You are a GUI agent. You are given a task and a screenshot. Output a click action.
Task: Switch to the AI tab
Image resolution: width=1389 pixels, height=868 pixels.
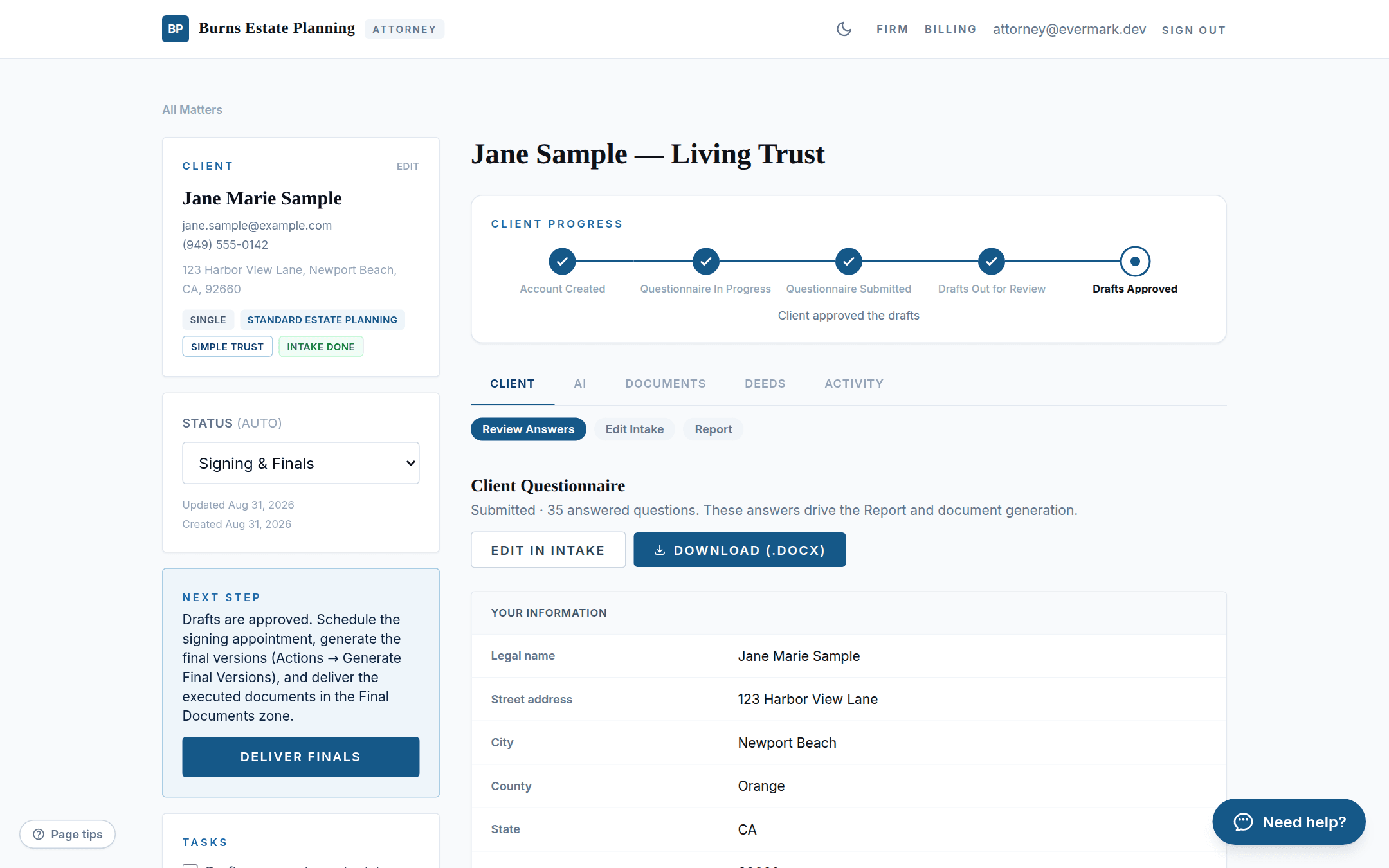click(580, 384)
